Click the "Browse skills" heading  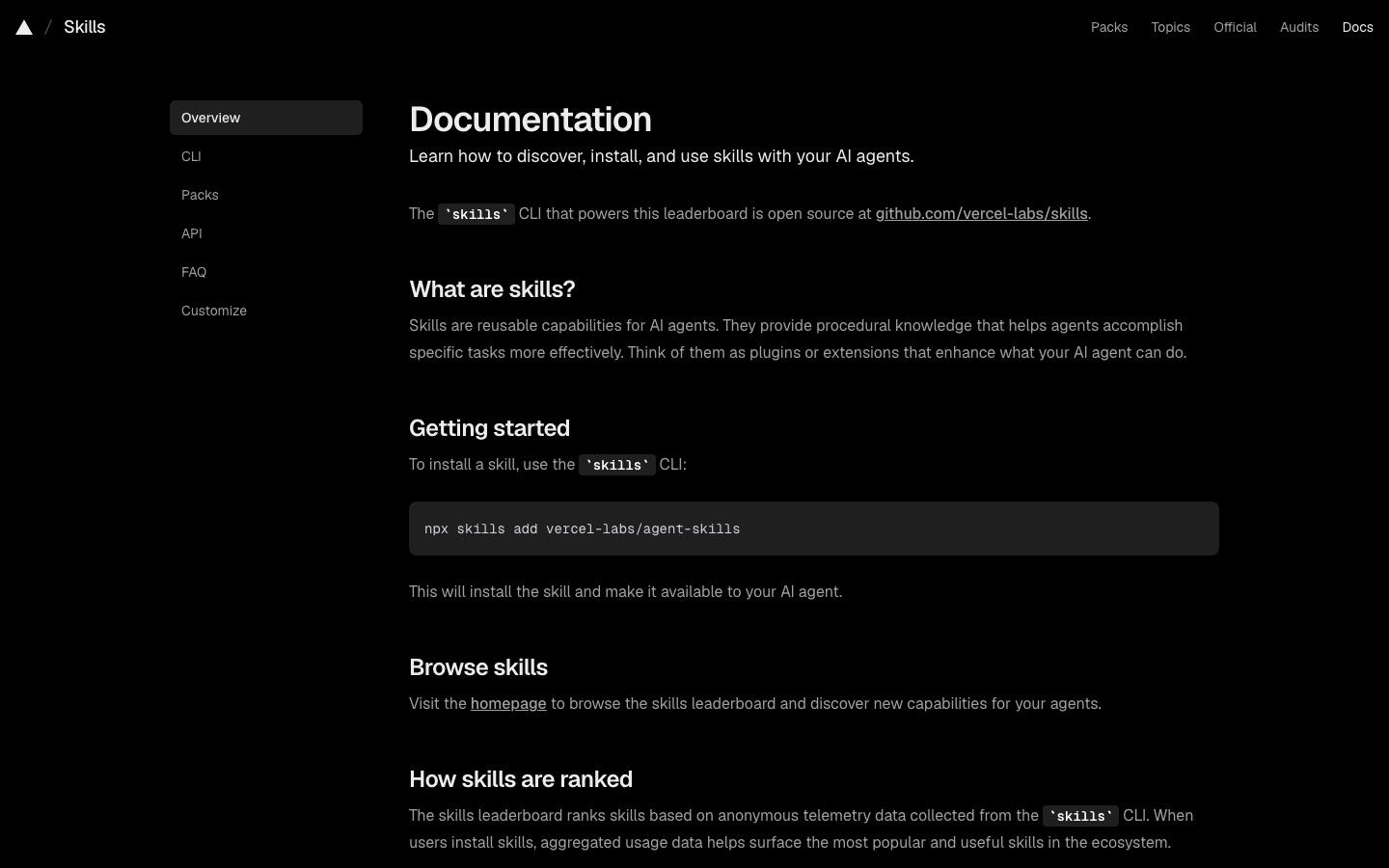pos(478,667)
